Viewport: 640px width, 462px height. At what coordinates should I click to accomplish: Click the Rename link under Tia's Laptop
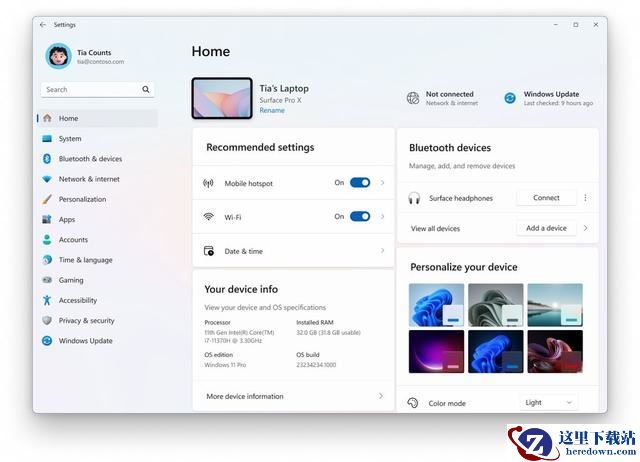click(272, 110)
